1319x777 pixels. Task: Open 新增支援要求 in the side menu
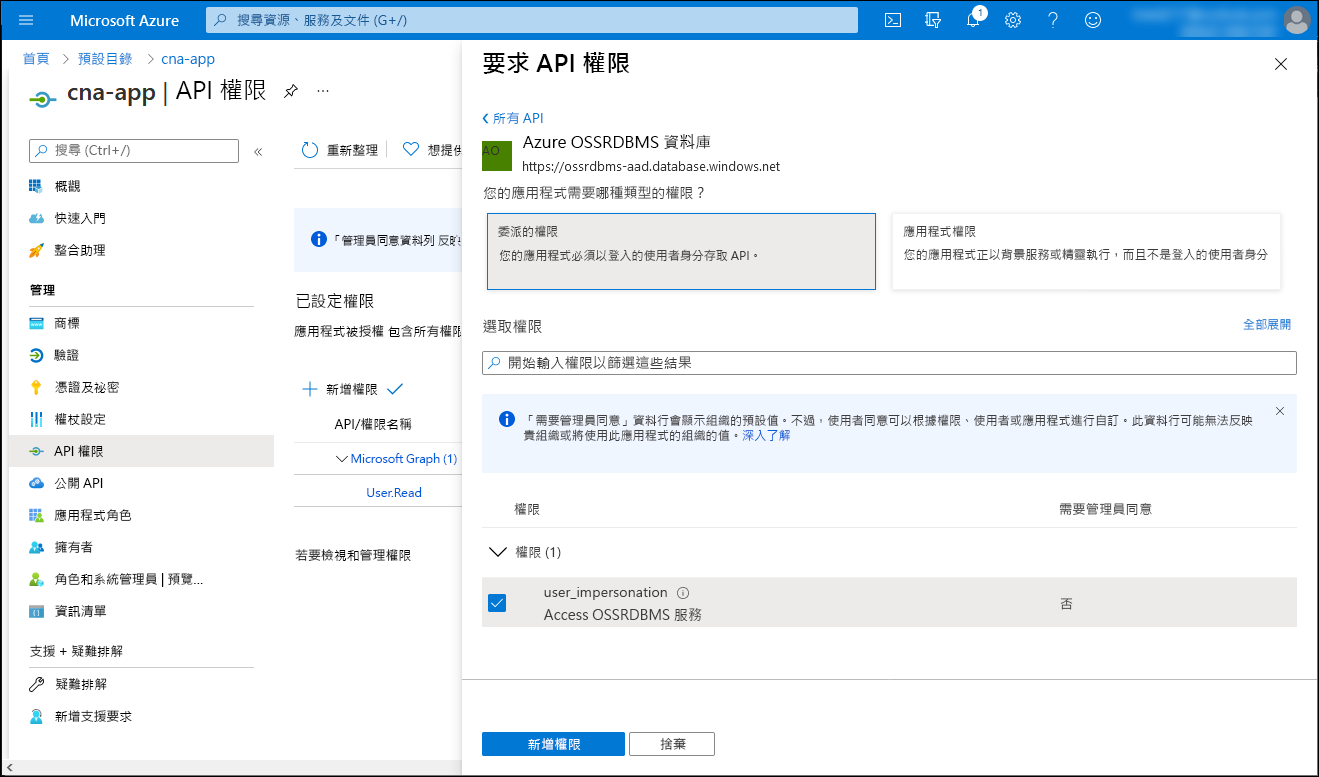93,716
